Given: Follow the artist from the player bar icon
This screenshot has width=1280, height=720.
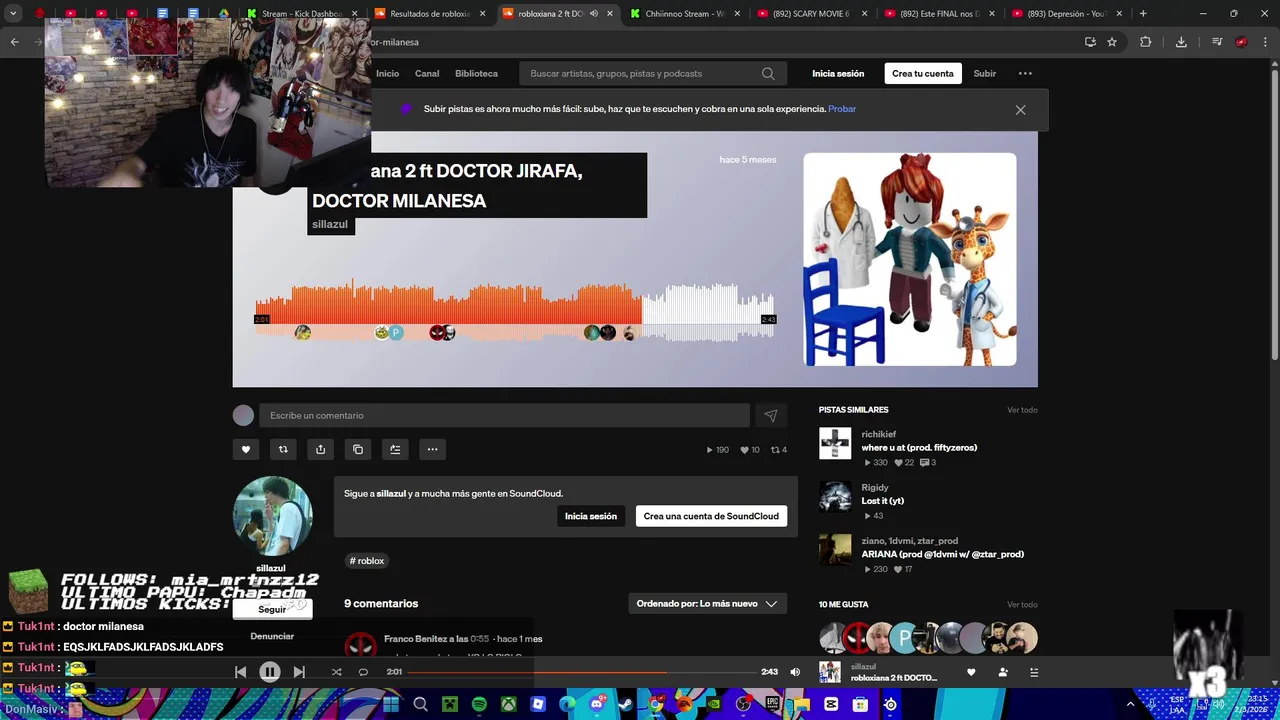Looking at the screenshot, I should pyautogui.click(x=1003, y=672).
